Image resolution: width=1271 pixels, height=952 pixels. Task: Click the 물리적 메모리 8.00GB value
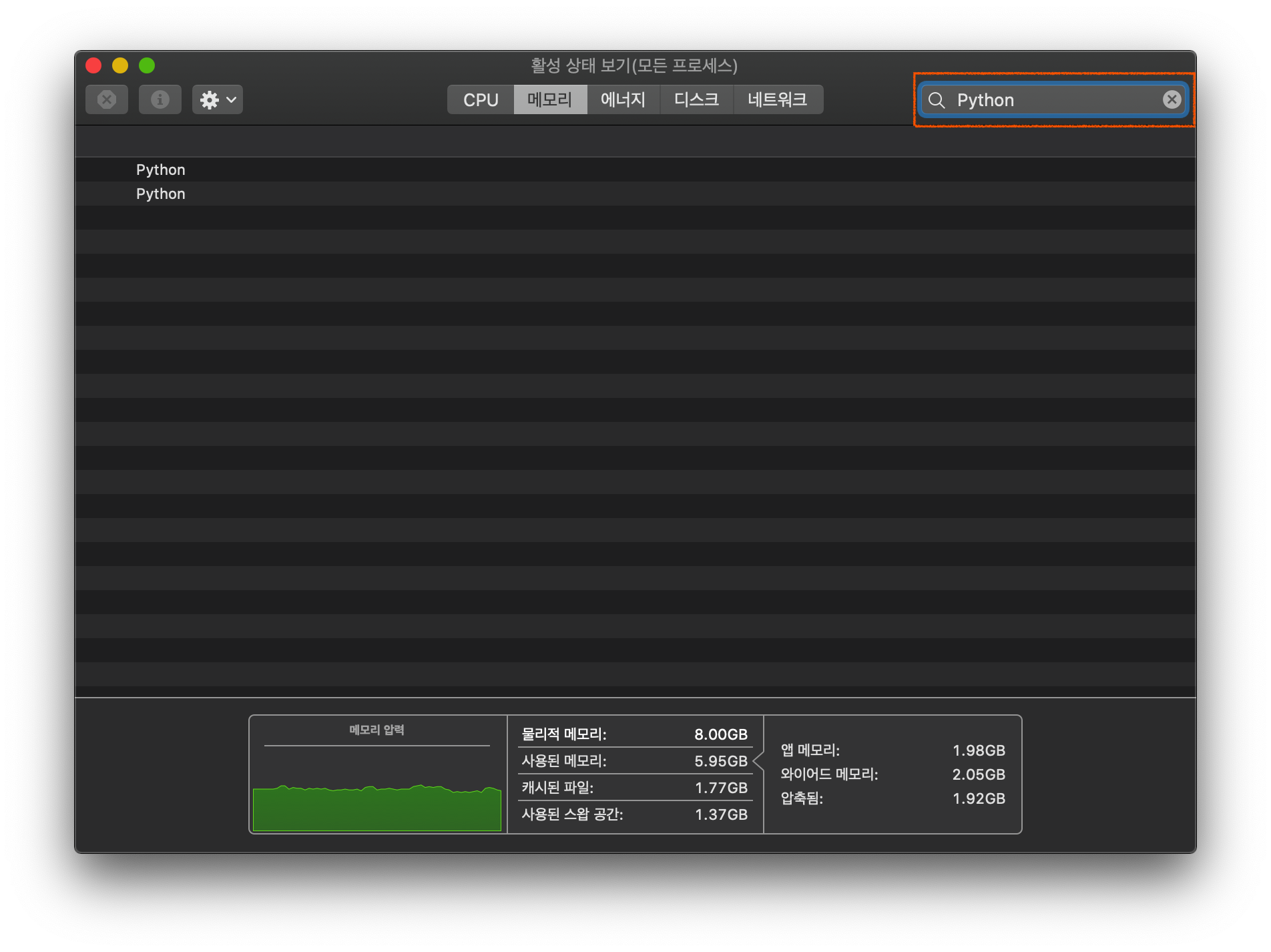pos(721,734)
